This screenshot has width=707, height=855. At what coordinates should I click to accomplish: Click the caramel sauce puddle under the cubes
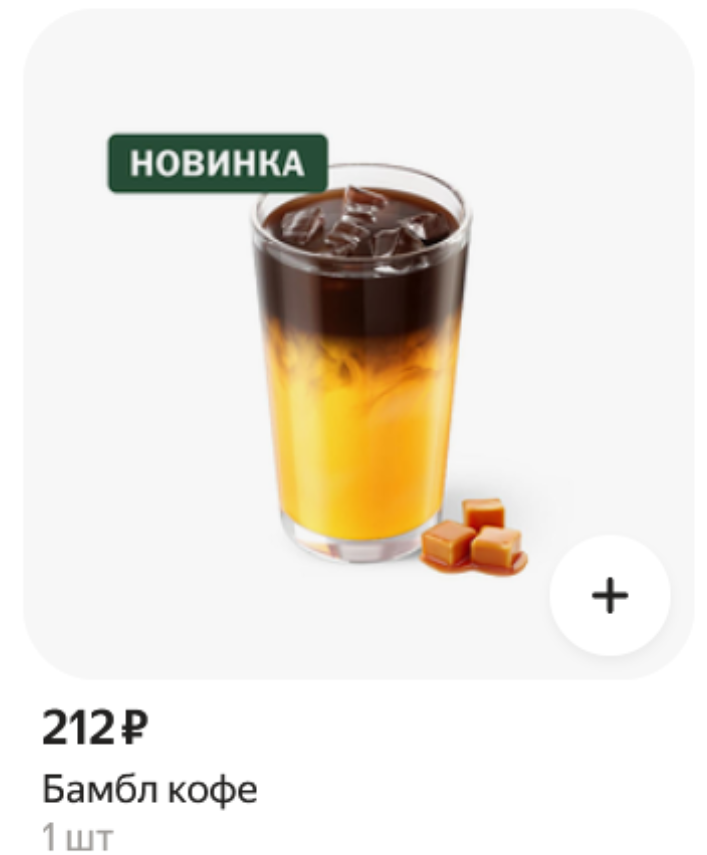pos(474,564)
